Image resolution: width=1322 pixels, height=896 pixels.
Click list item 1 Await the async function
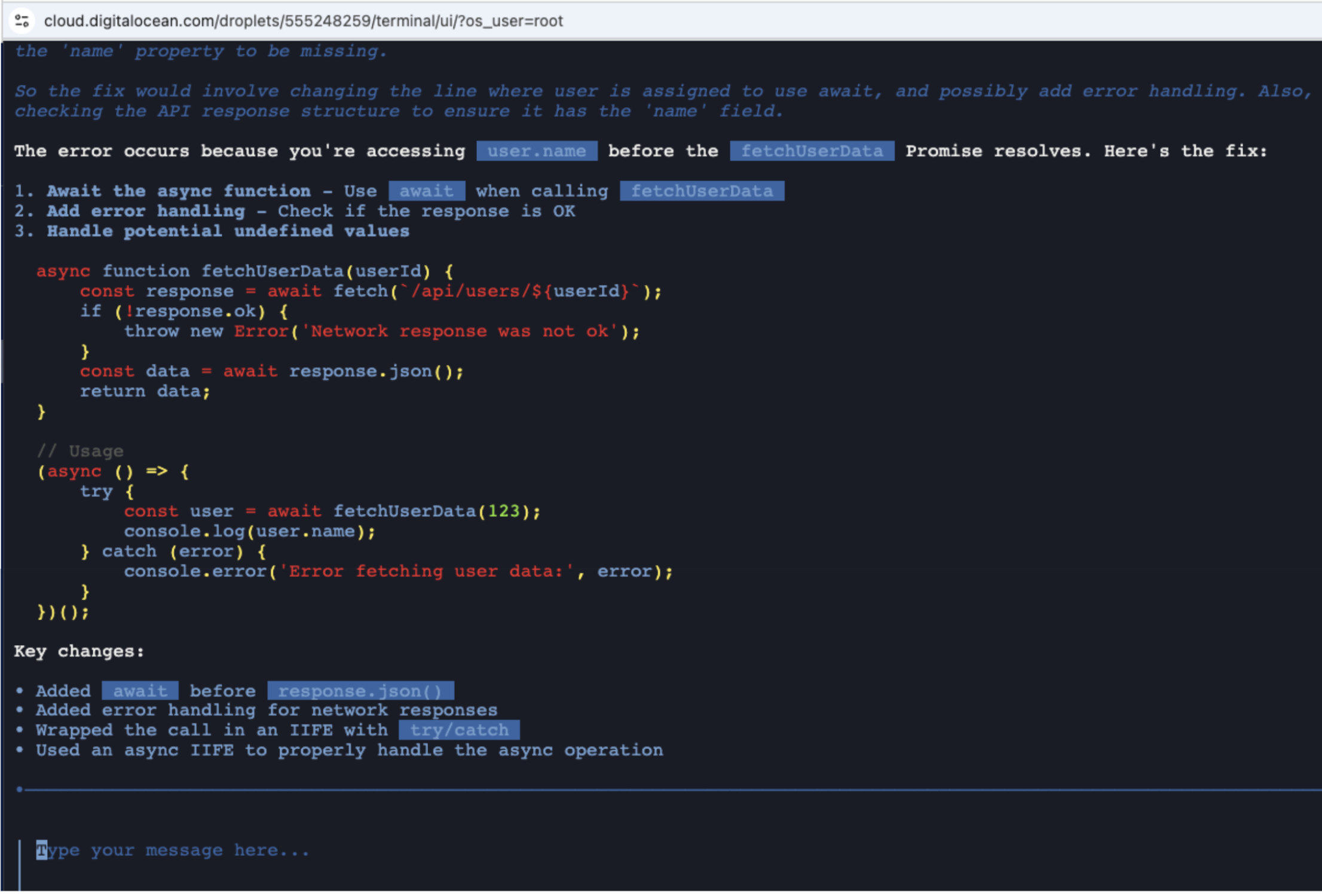[179, 191]
